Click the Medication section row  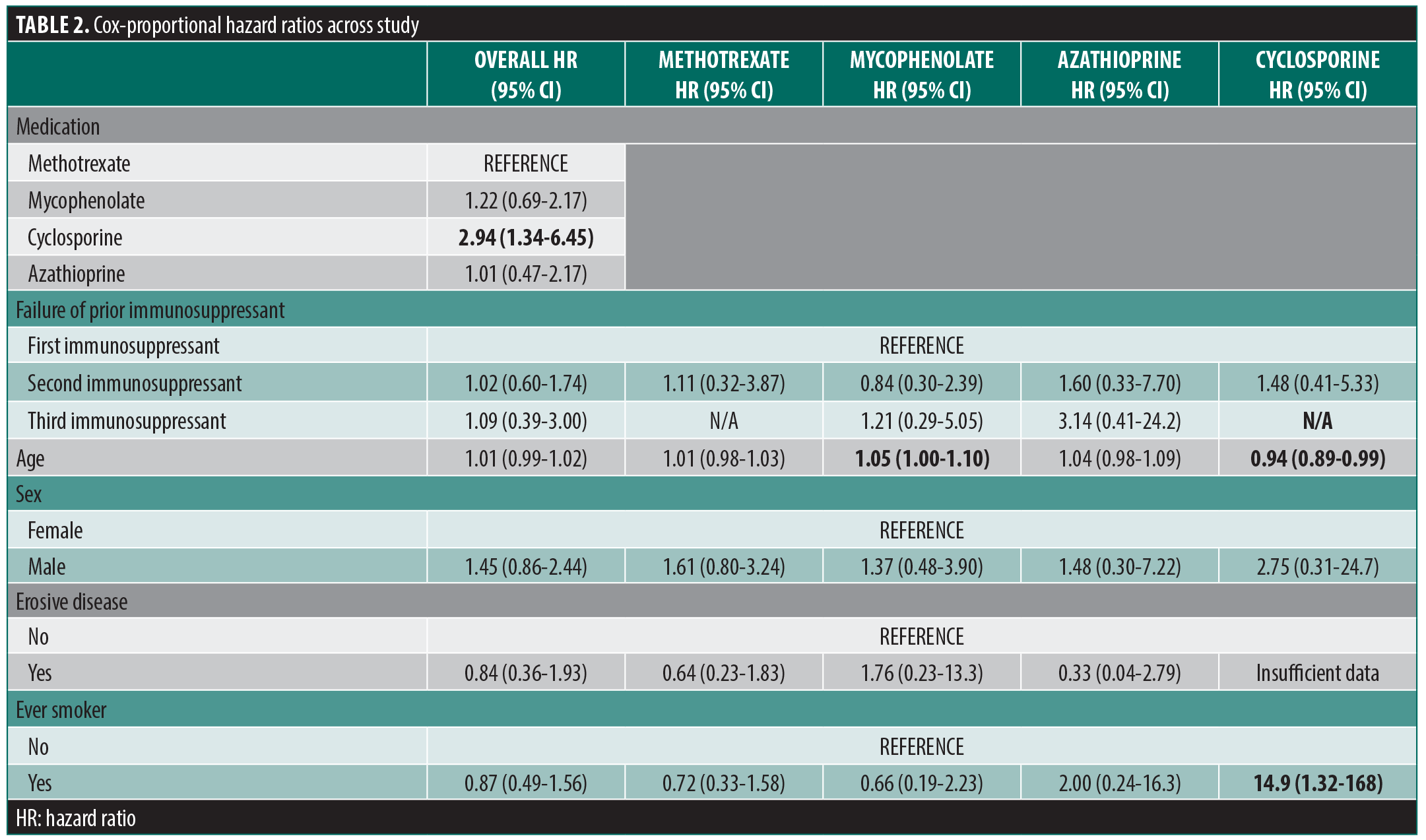[58, 127]
